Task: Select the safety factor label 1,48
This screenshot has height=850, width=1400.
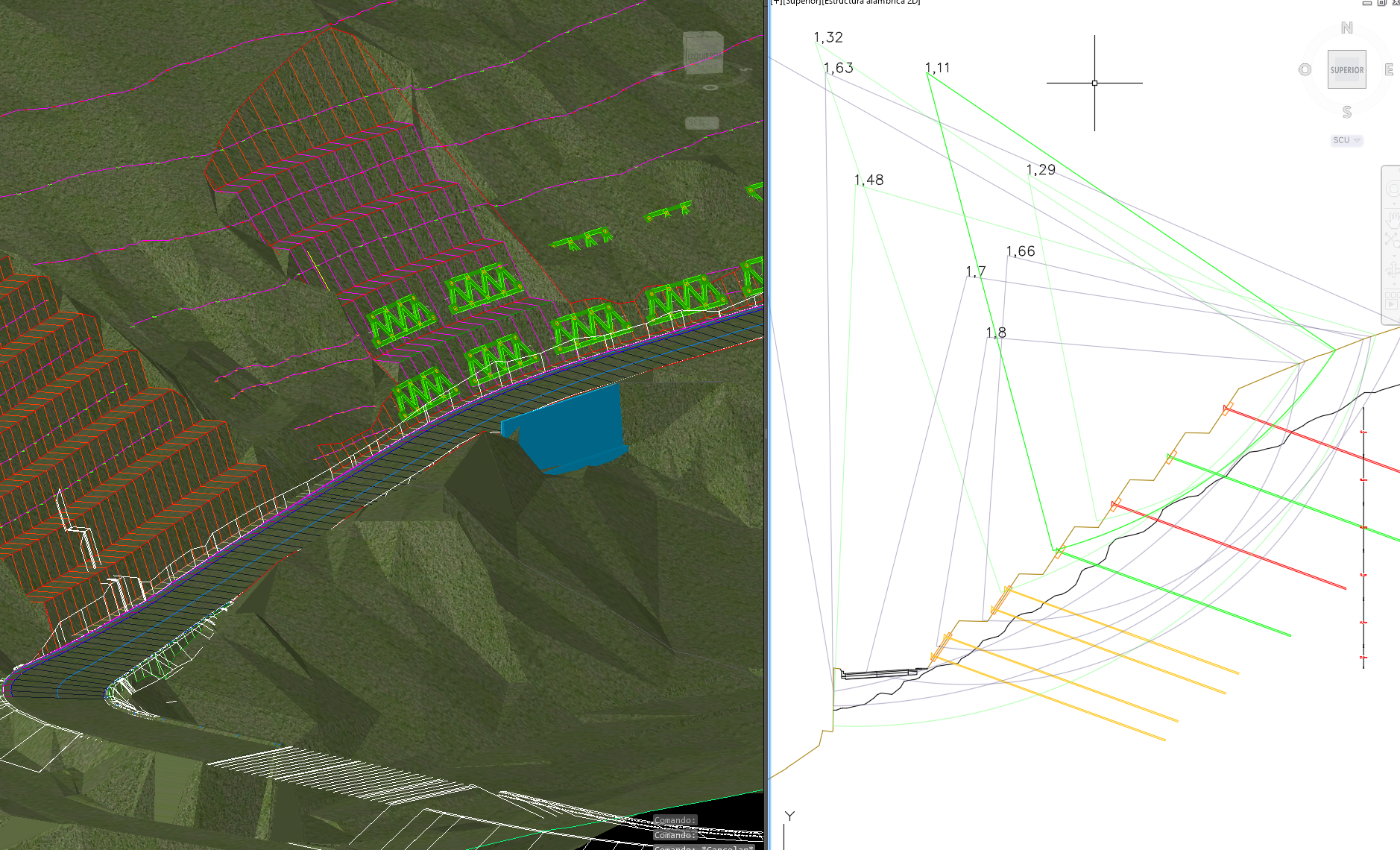Action: tap(869, 180)
